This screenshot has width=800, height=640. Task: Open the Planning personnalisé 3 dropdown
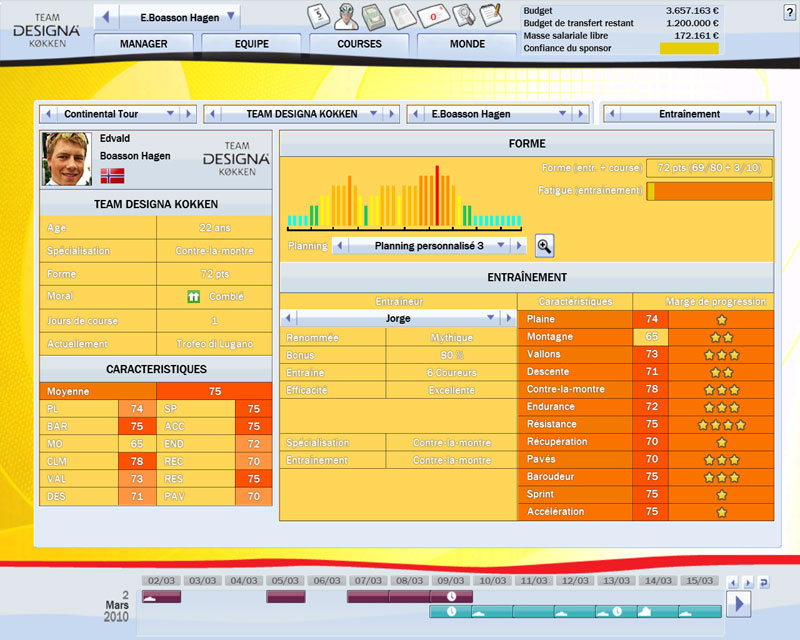point(517,246)
